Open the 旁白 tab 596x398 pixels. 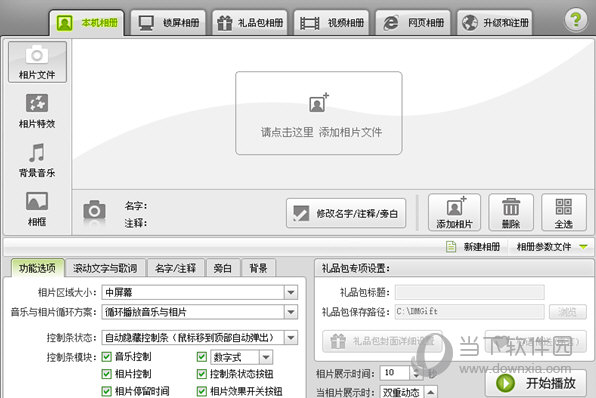tap(223, 268)
